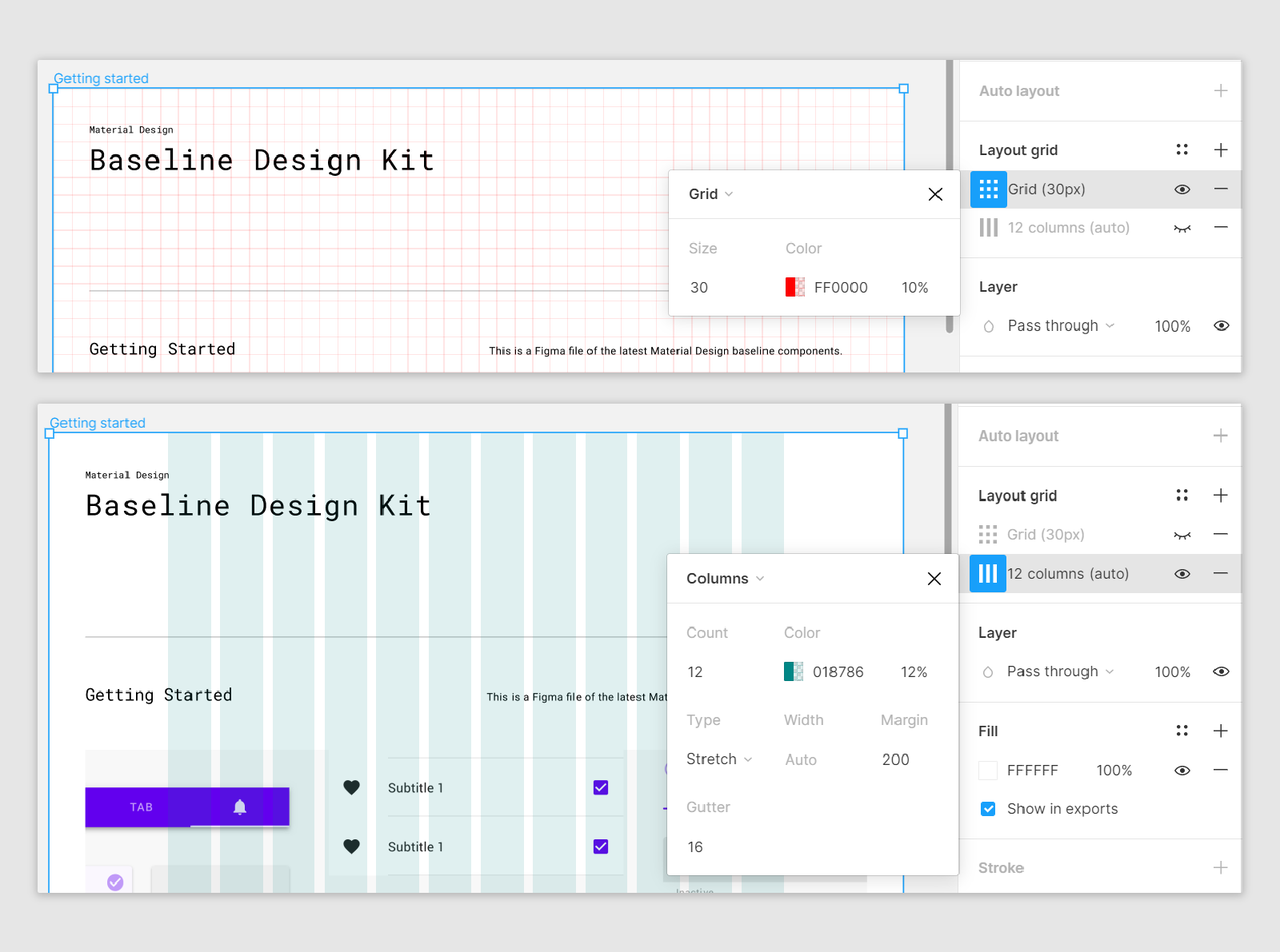Close the Columns settings popup
This screenshot has width=1280, height=952.
click(x=934, y=579)
